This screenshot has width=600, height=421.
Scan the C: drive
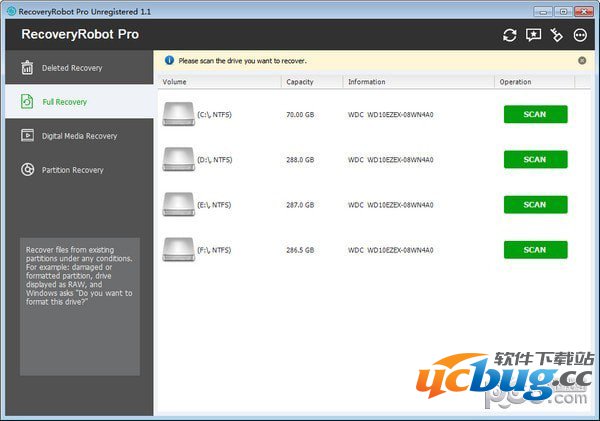[x=535, y=114]
